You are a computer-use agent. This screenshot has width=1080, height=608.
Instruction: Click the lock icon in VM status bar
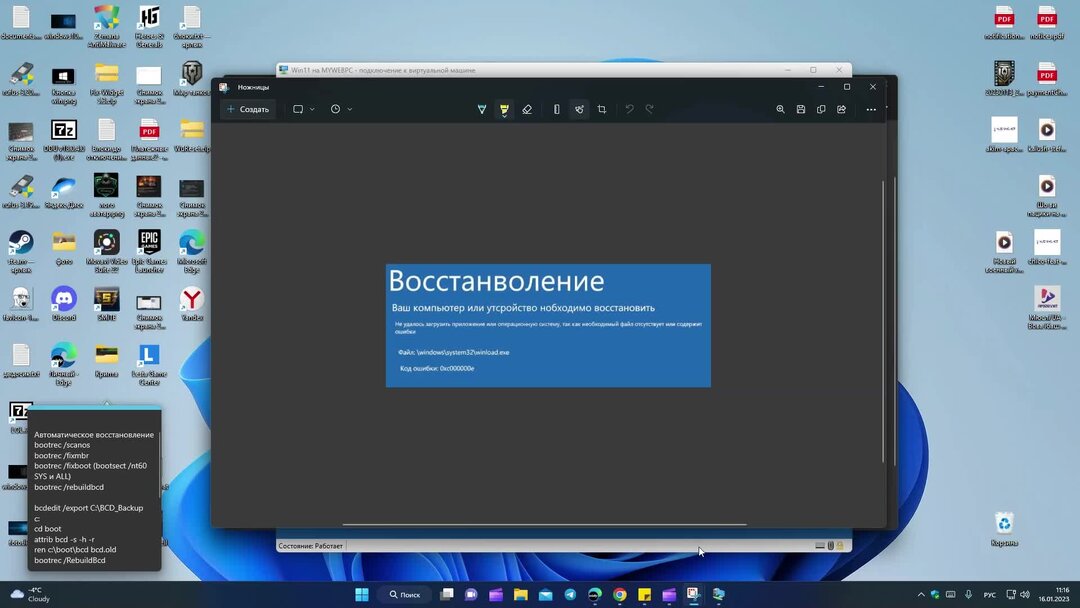coord(840,546)
